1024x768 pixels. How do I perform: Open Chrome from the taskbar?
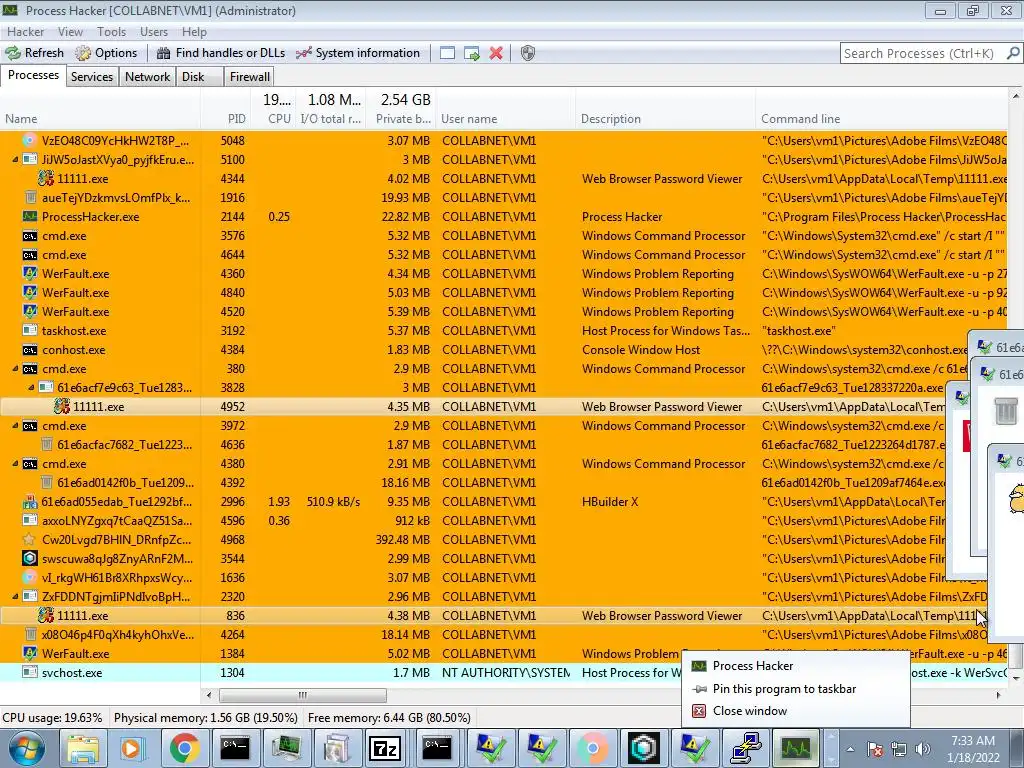(x=185, y=748)
